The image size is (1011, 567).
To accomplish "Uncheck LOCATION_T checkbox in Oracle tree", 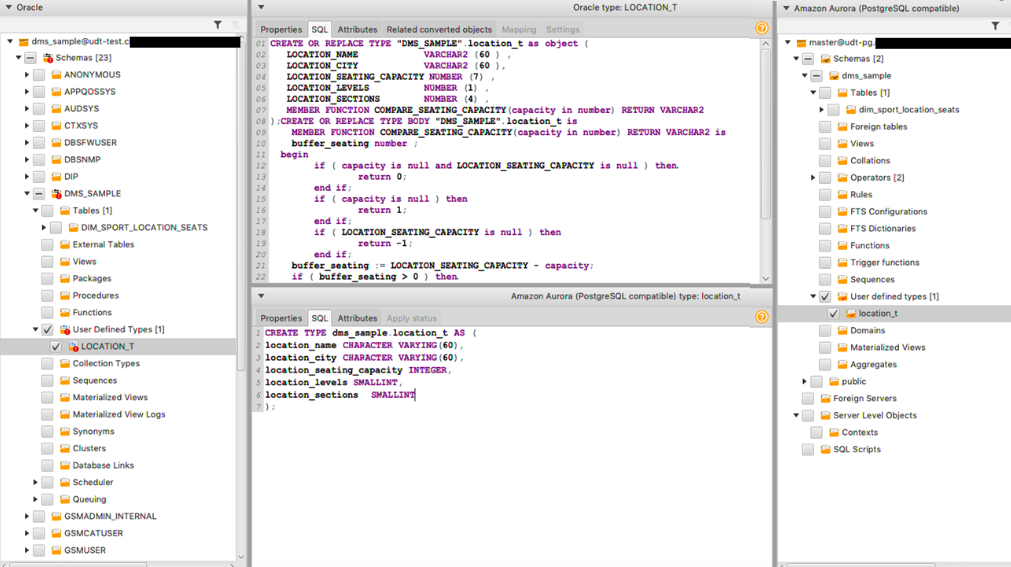I will tap(56, 346).
